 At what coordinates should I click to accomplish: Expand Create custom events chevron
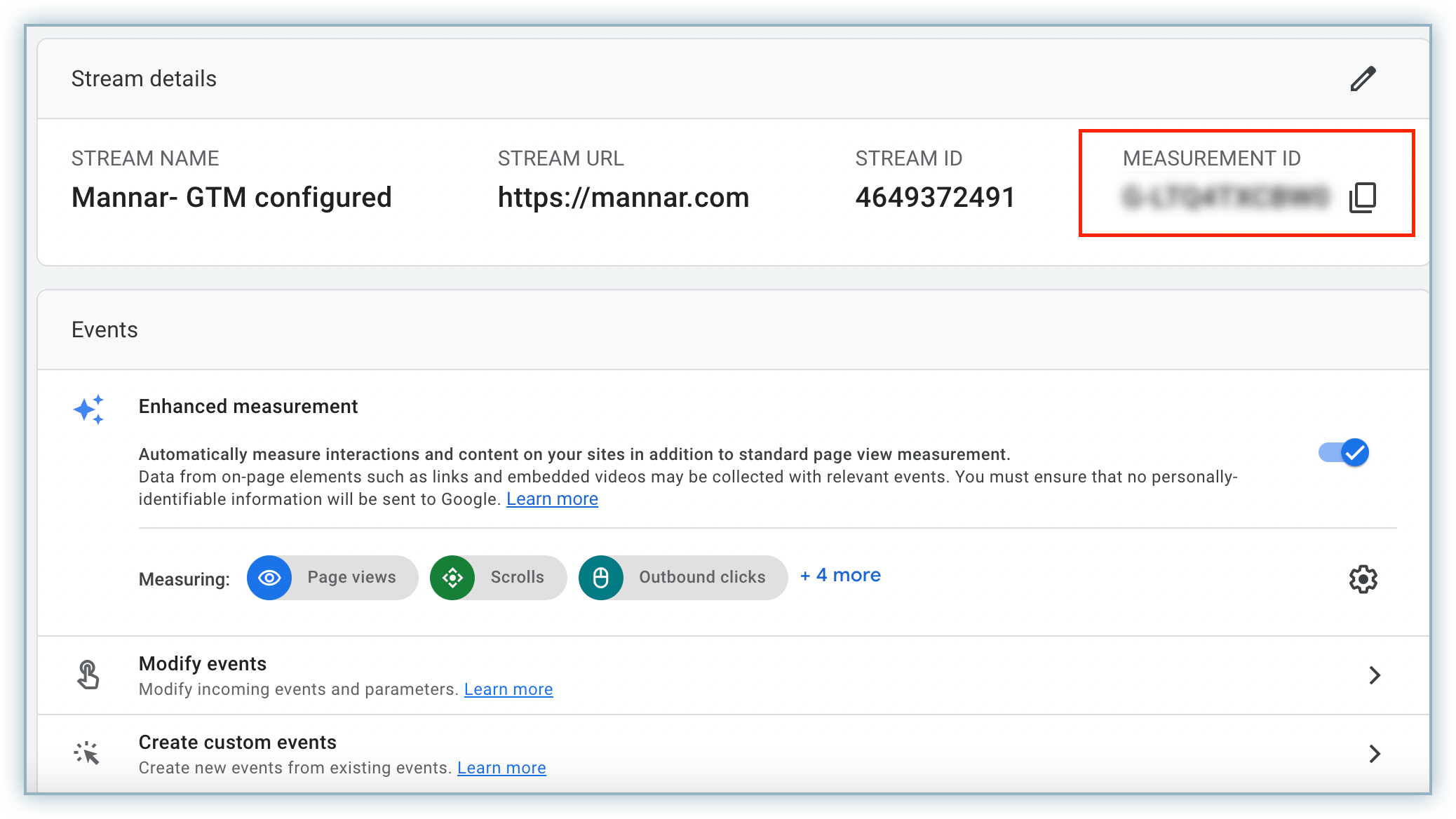1374,754
